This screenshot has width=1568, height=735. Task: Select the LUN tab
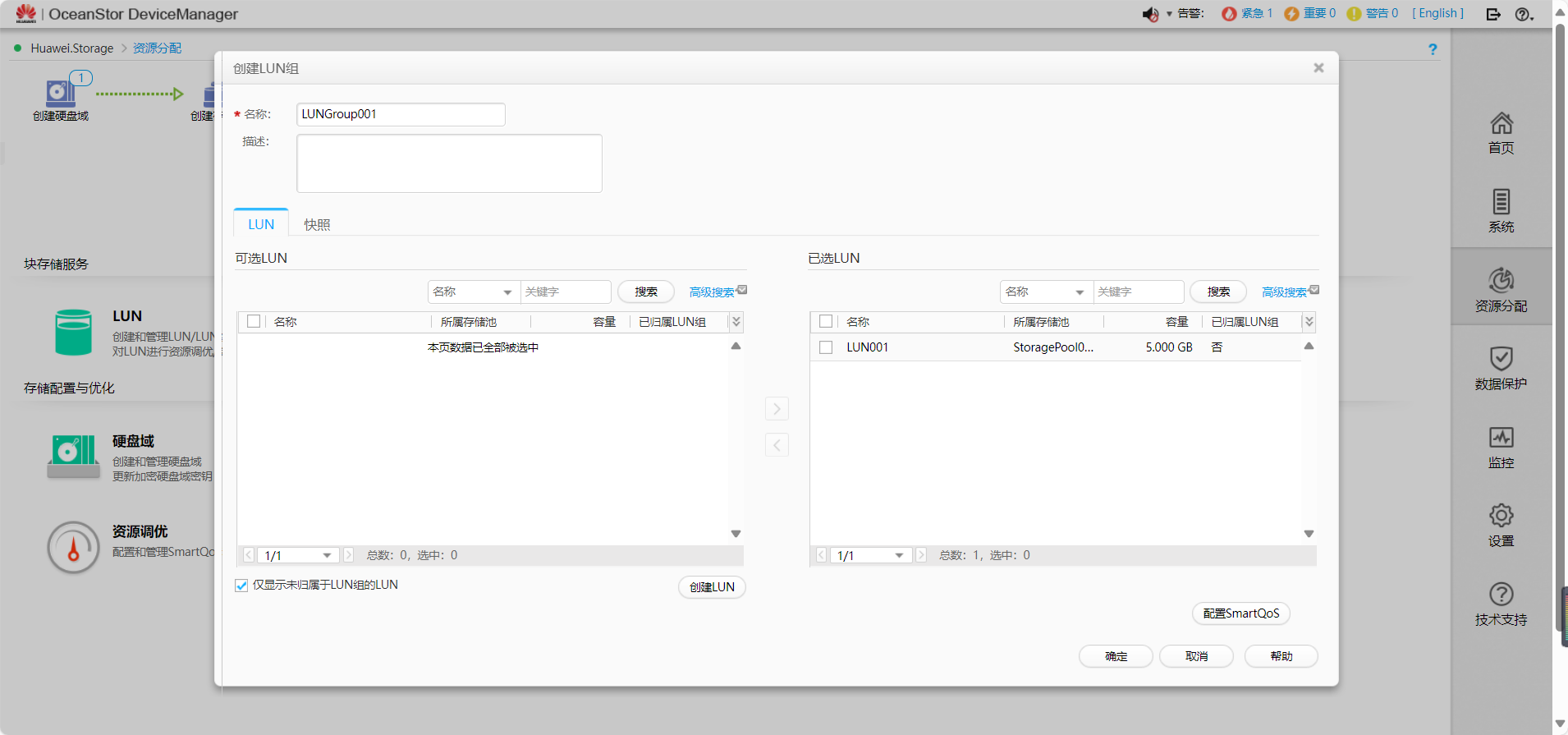click(x=261, y=225)
